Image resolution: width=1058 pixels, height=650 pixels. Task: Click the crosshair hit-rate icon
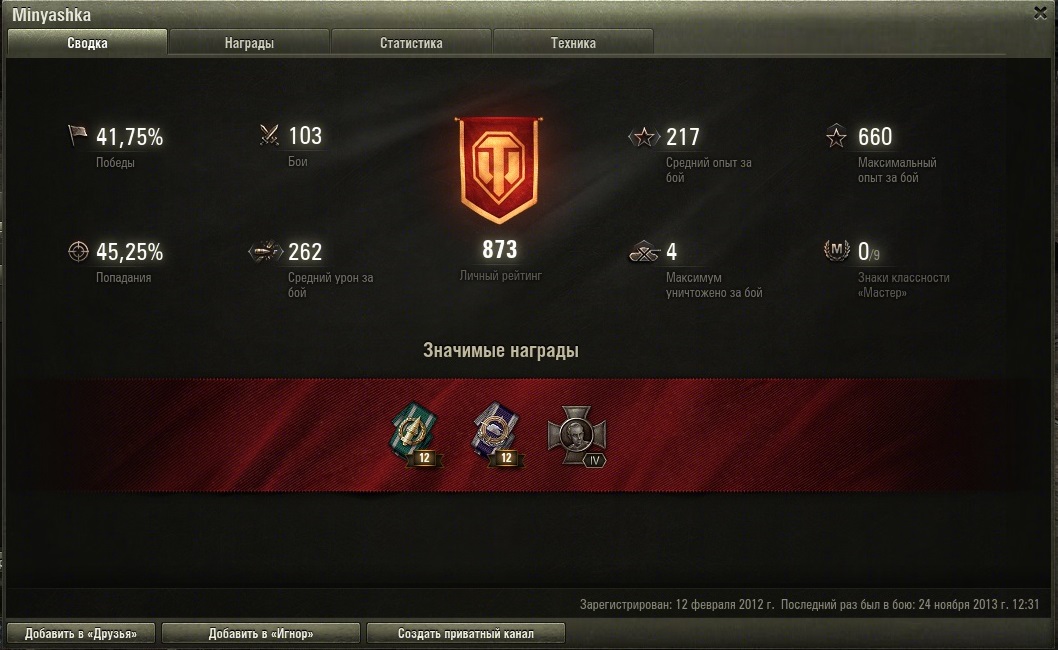point(78,251)
